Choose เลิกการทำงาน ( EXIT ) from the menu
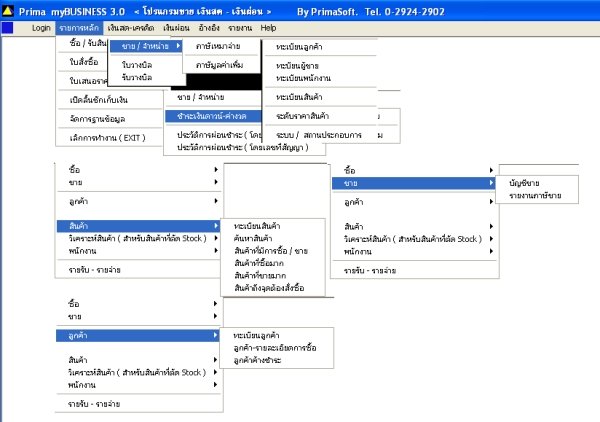The height and width of the screenshot is (422, 600). 108,138
